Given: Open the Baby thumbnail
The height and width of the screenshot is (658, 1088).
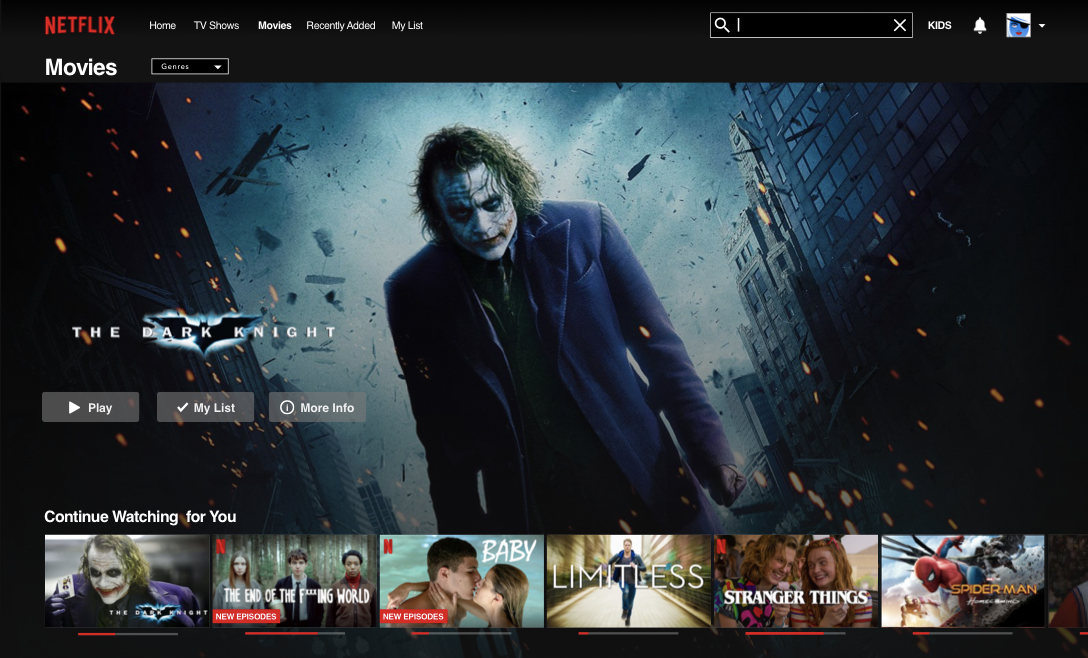Looking at the screenshot, I should tap(461, 581).
